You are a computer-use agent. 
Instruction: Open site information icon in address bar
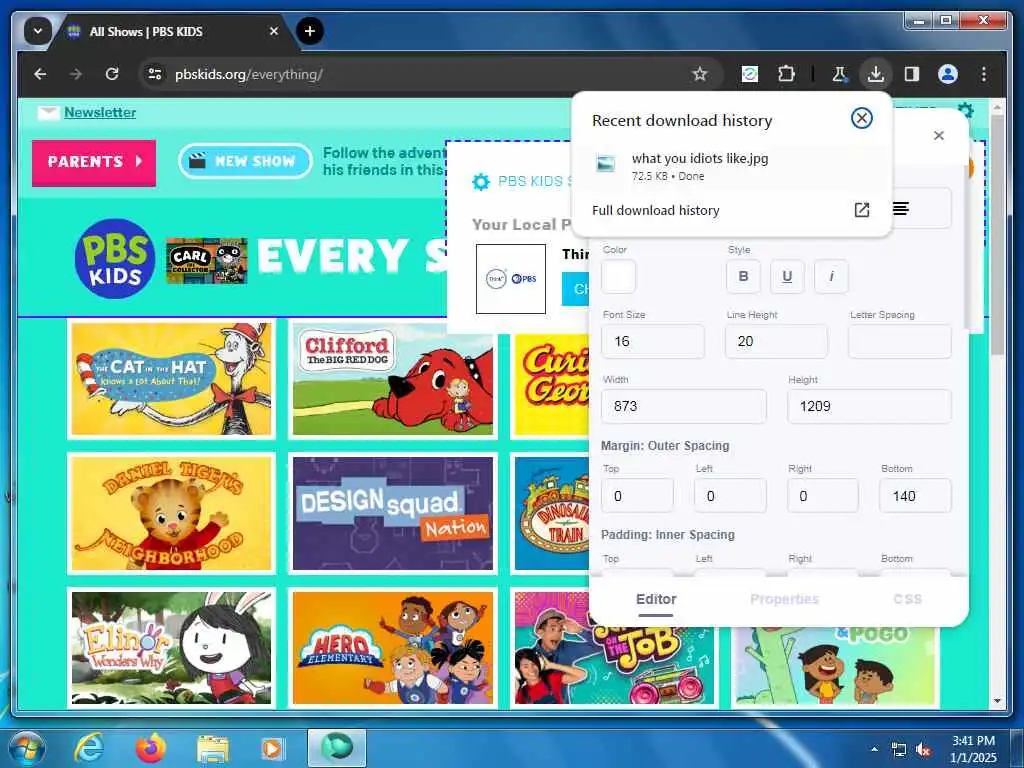(155, 74)
